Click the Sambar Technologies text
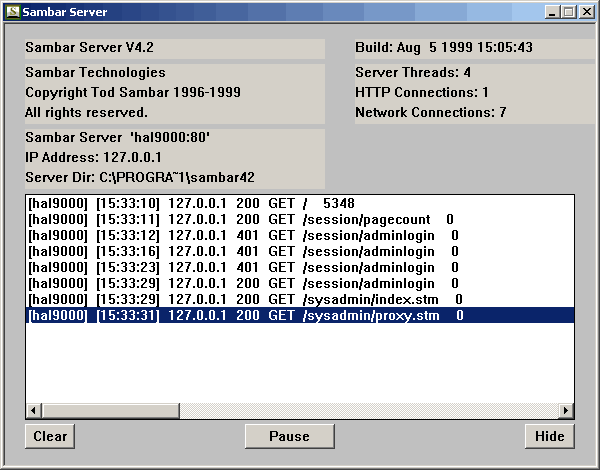 (95, 72)
